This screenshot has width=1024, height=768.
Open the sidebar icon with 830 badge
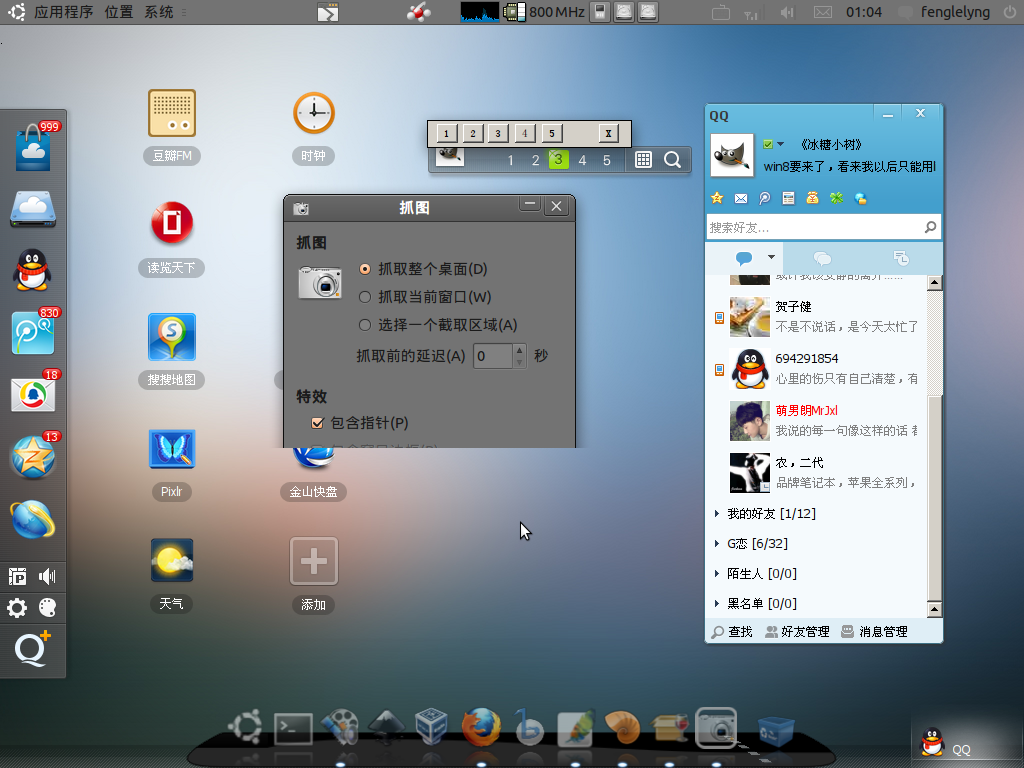point(33,331)
